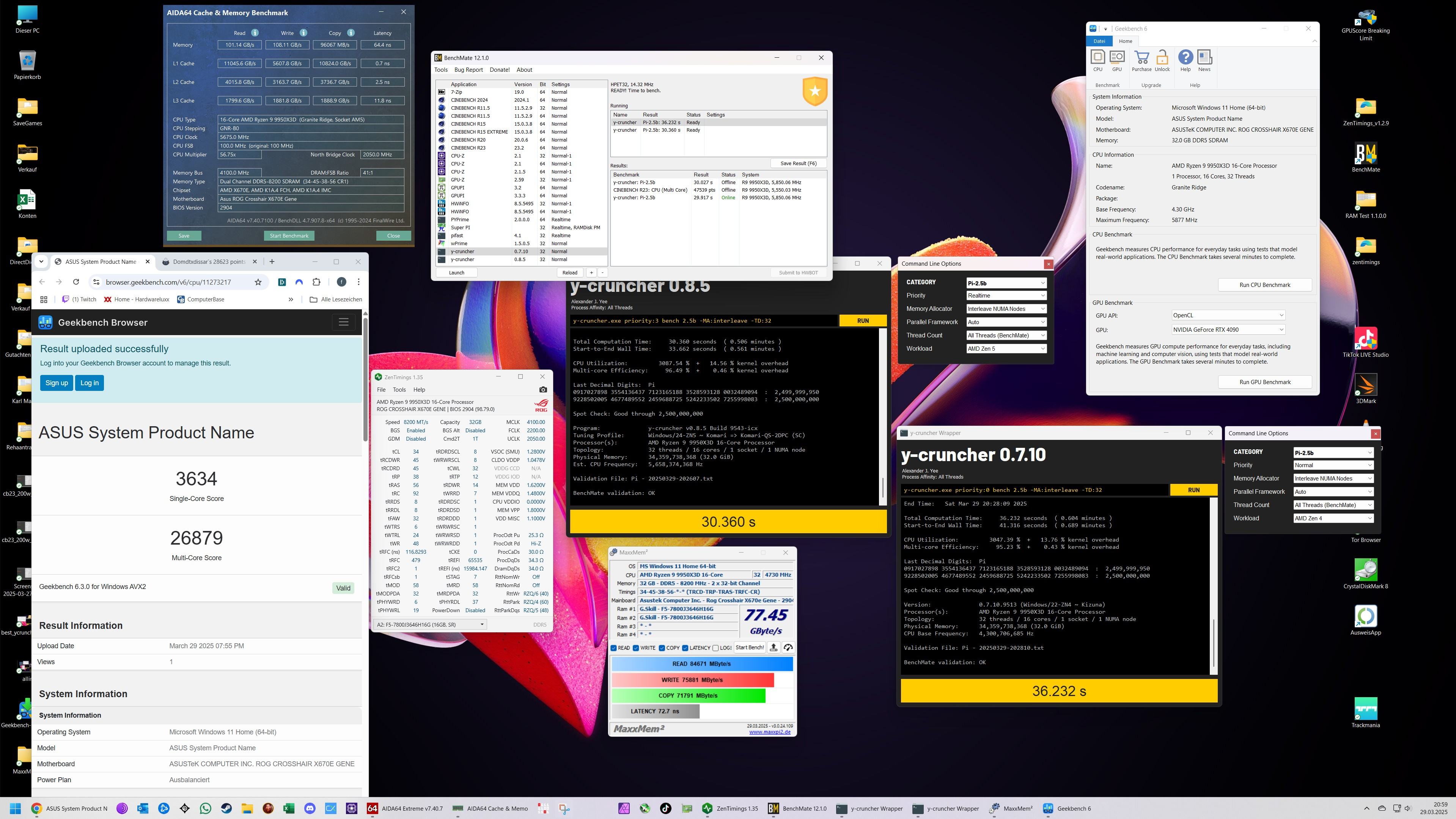
Task: Open the Windows Start menu
Action: pyautogui.click(x=15, y=808)
